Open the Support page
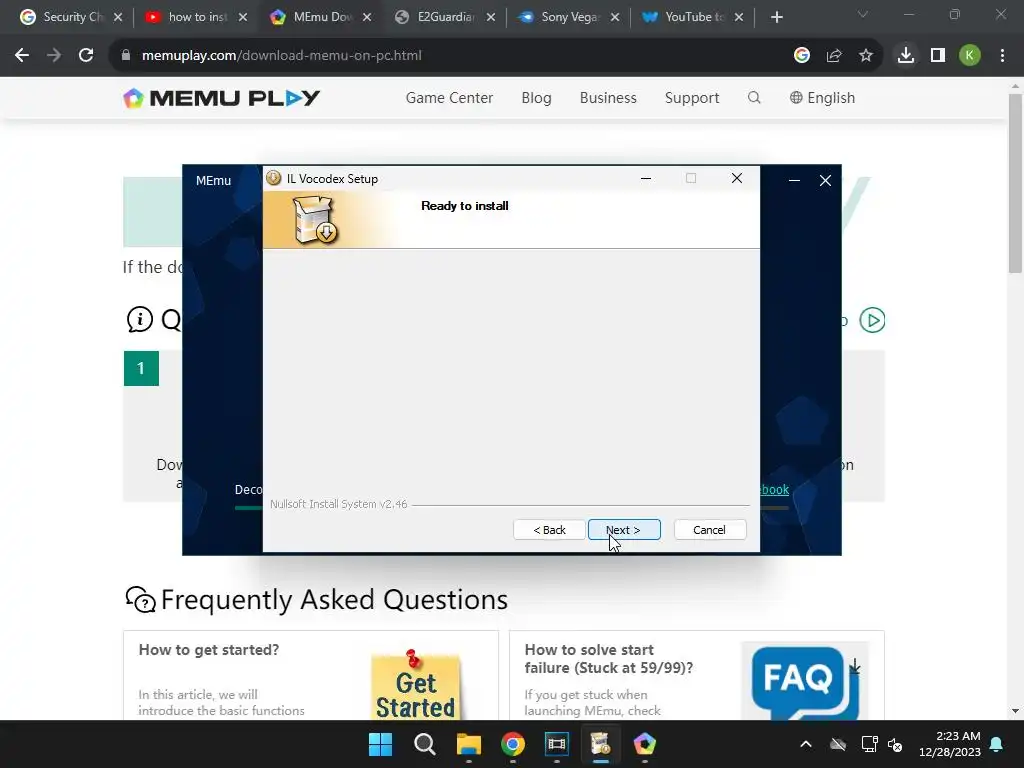 tap(692, 98)
